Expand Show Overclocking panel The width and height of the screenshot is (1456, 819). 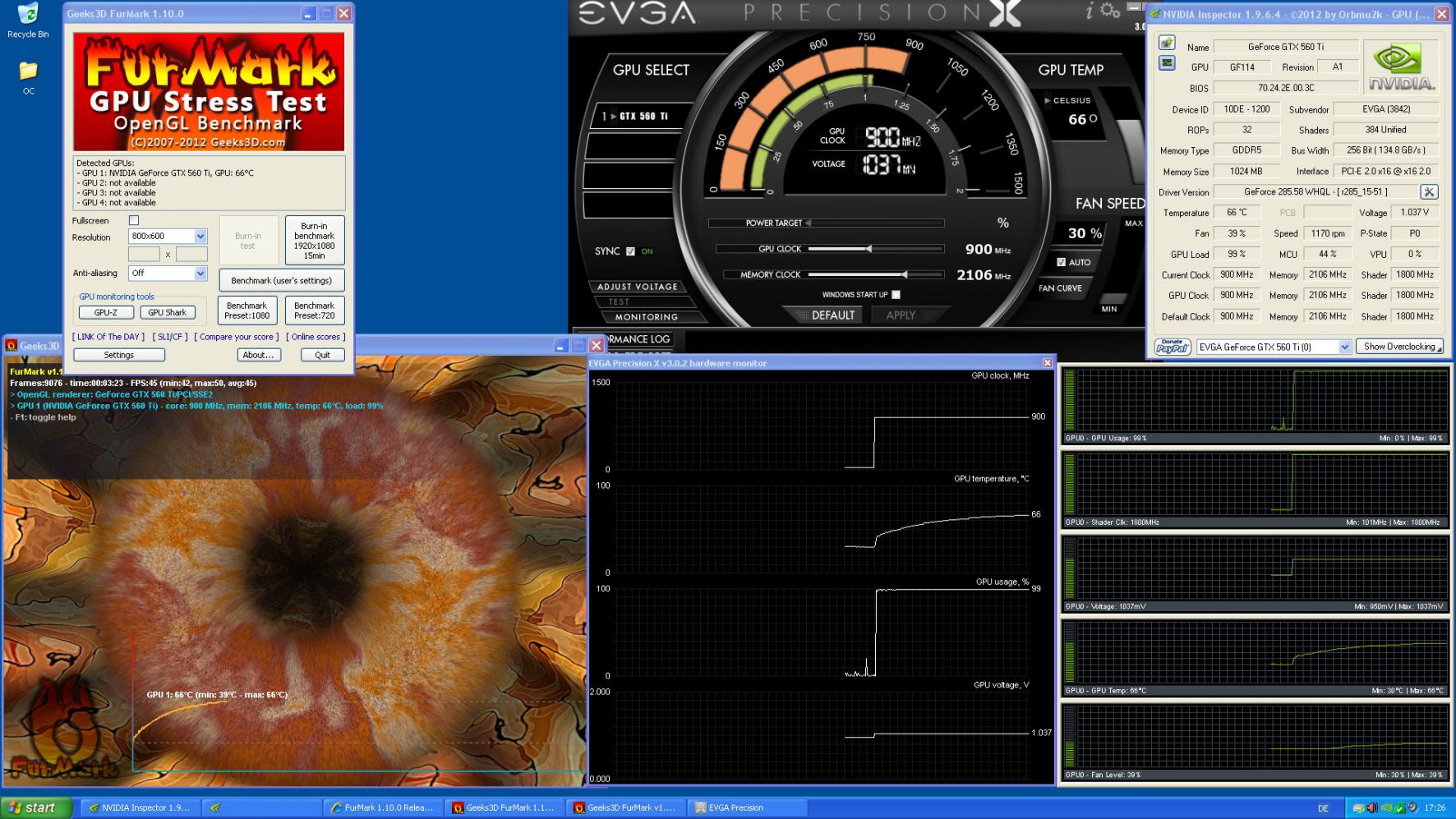[1400, 347]
